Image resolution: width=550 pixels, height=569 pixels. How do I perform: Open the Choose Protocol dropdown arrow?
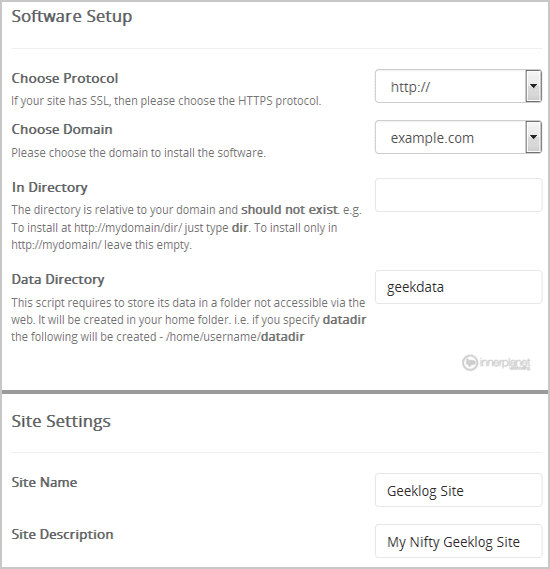point(533,86)
